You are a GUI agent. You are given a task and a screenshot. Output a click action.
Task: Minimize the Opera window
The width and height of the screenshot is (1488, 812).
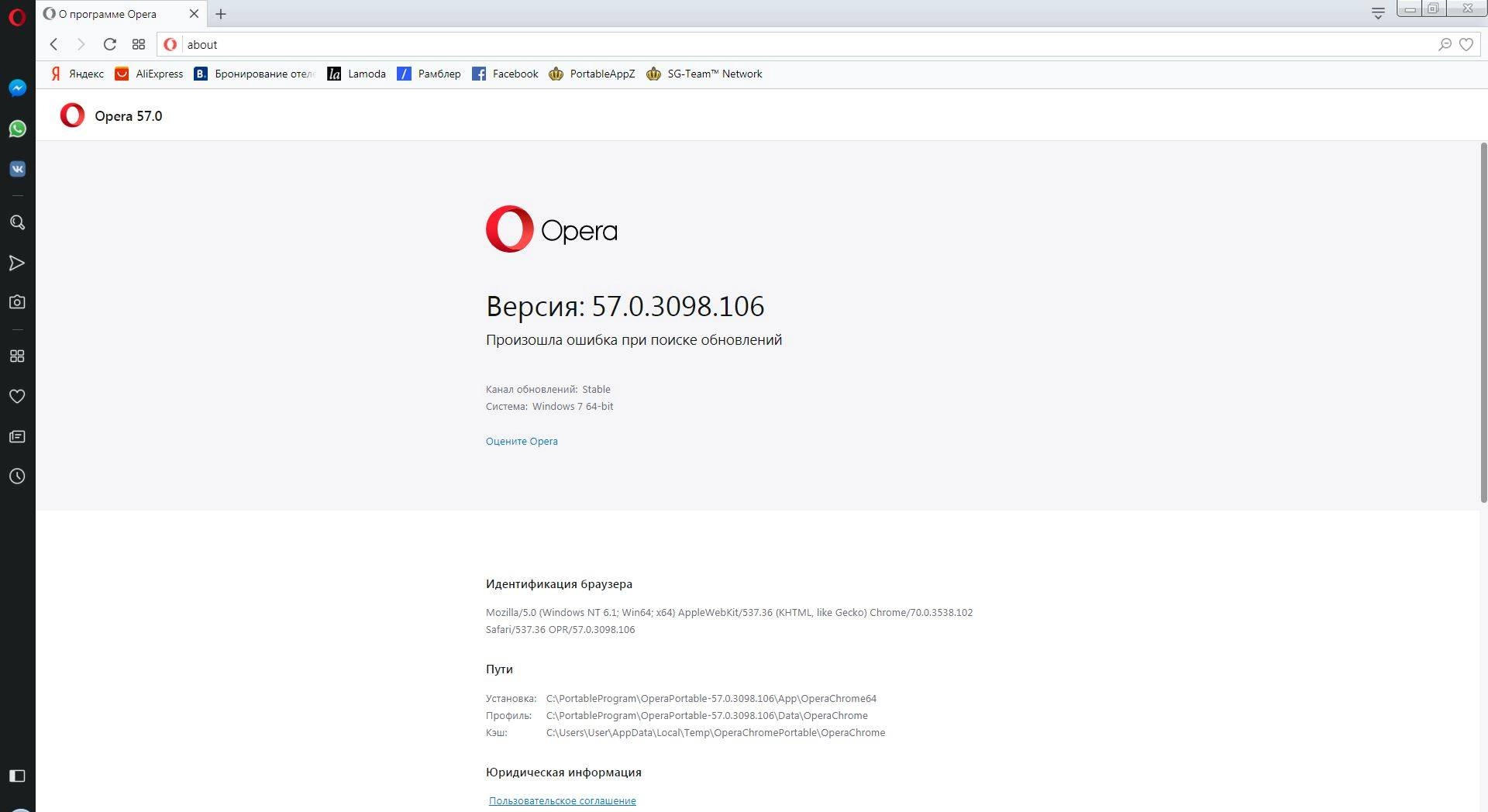point(1410,9)
